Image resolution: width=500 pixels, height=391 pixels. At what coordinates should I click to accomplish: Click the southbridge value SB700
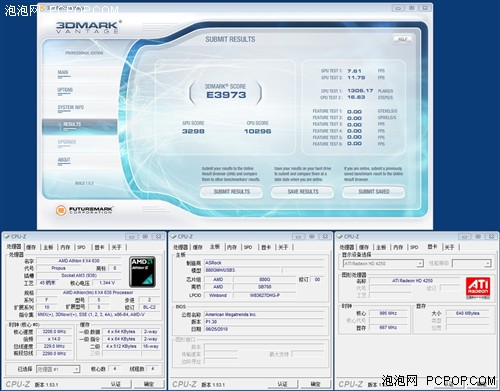tap(265, 287)
